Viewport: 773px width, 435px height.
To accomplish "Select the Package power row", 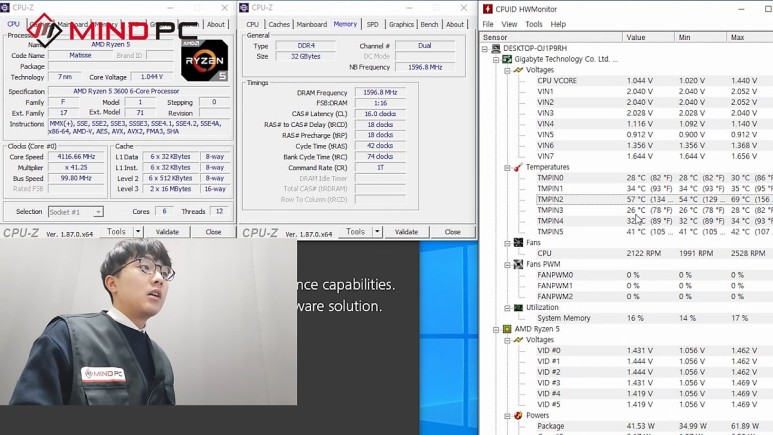I will click(654, 426).
